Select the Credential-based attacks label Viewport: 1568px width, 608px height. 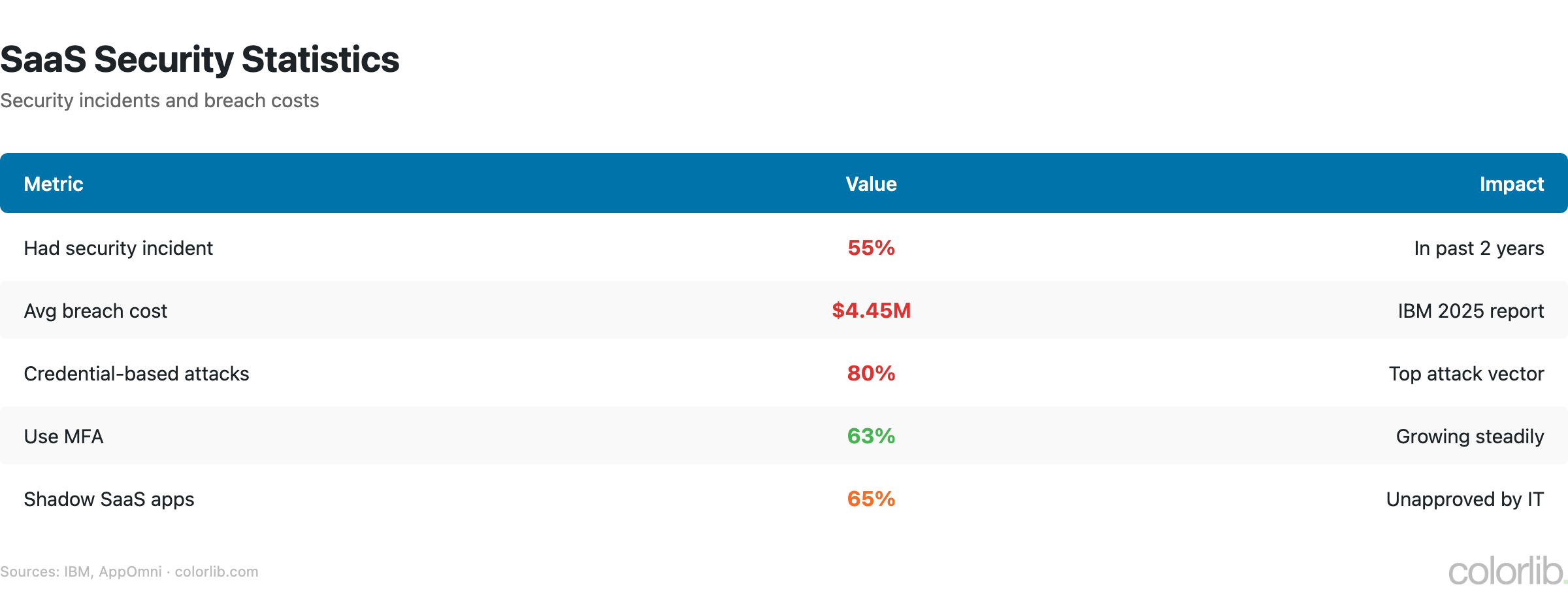(137, 374)
